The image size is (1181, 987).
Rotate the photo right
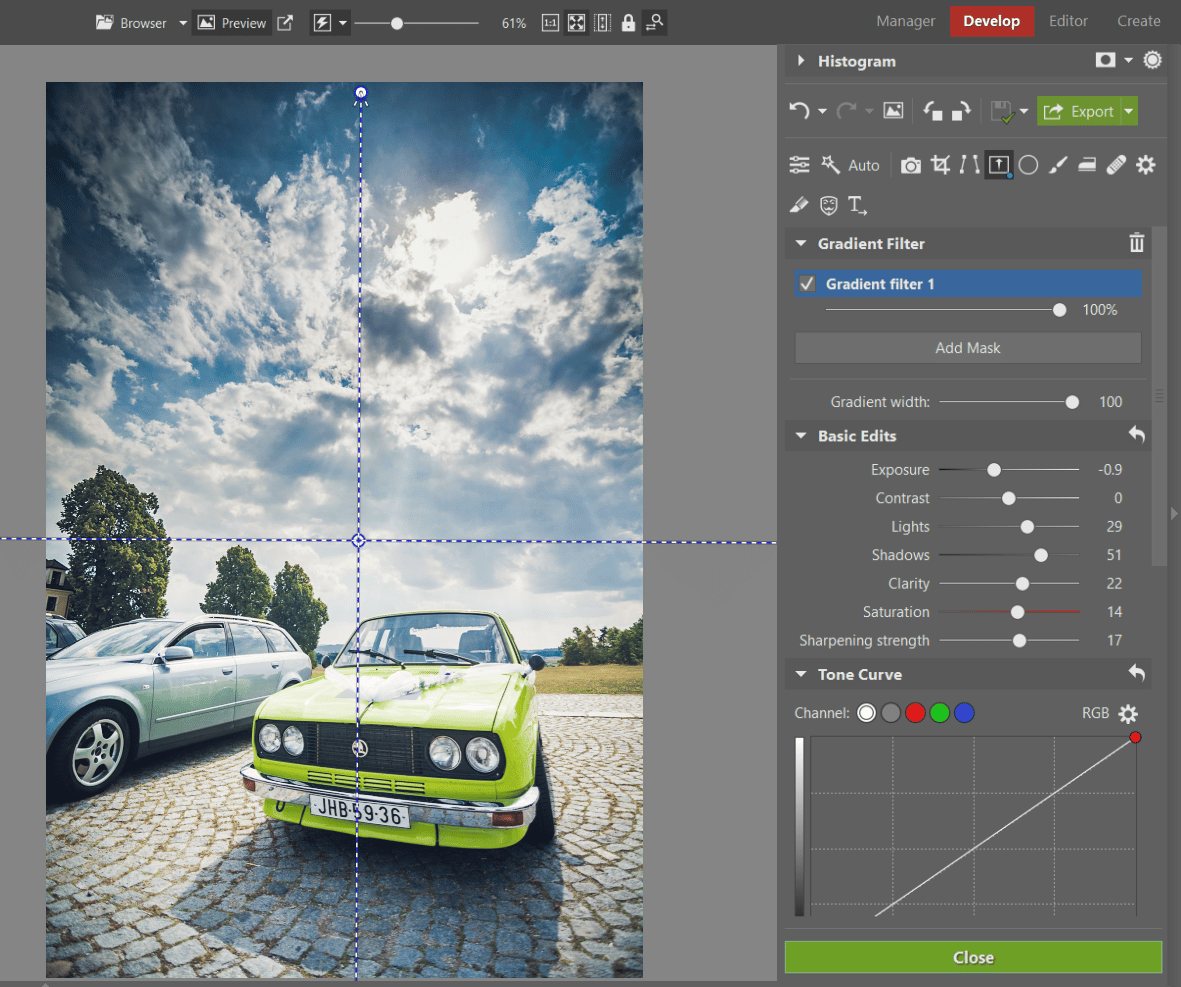(x=961, y=112)
